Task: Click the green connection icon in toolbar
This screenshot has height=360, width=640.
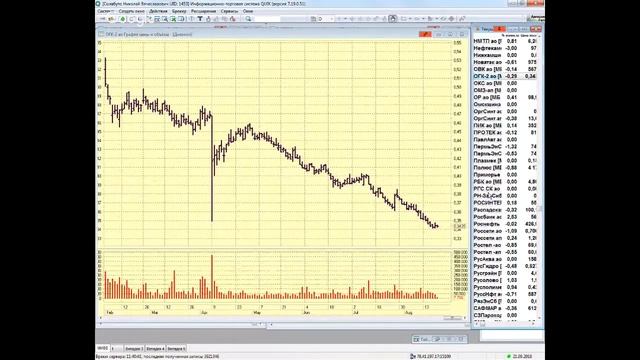Action: coord(122,19)
